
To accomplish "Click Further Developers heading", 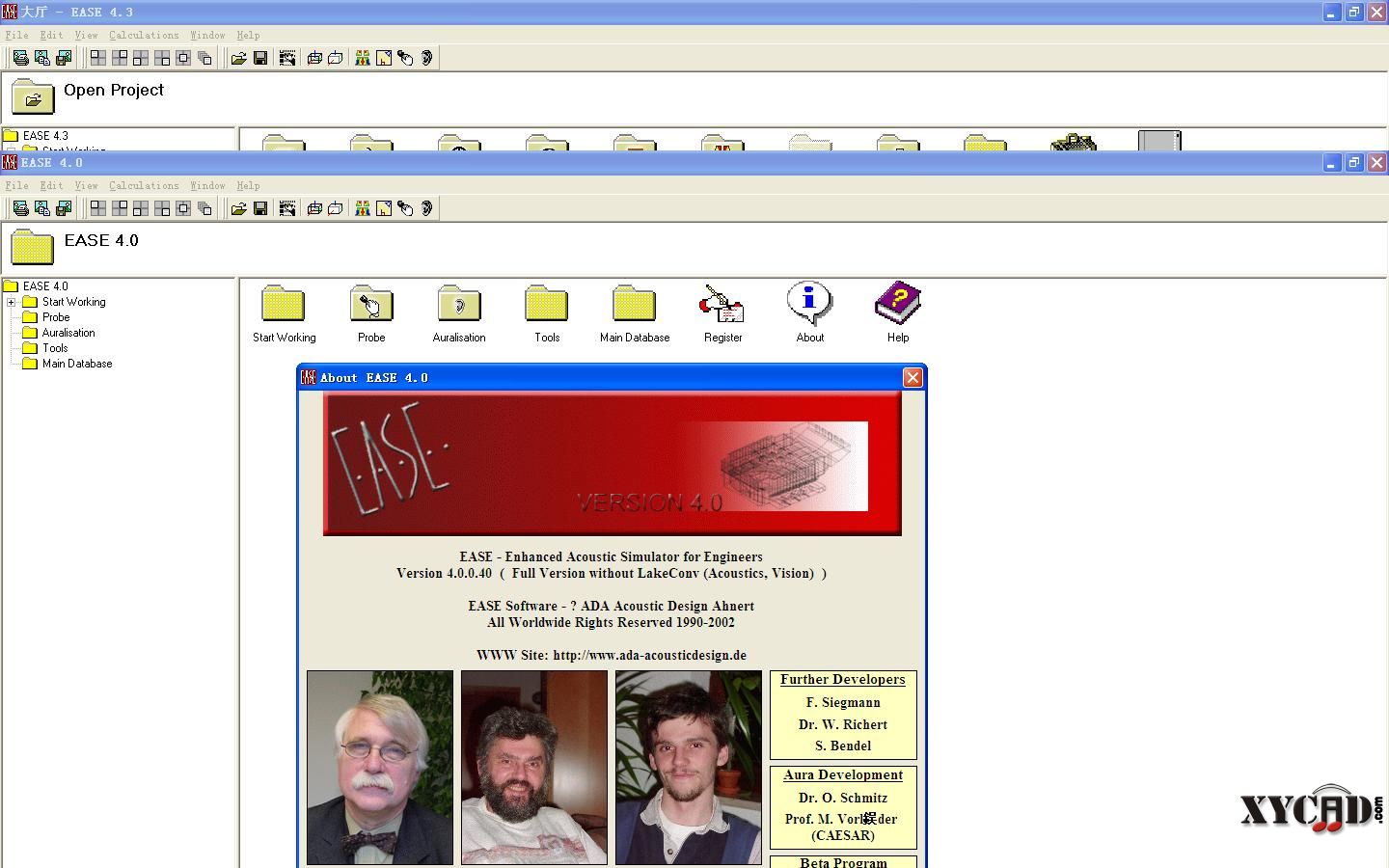I will click(x=843, y=679).
